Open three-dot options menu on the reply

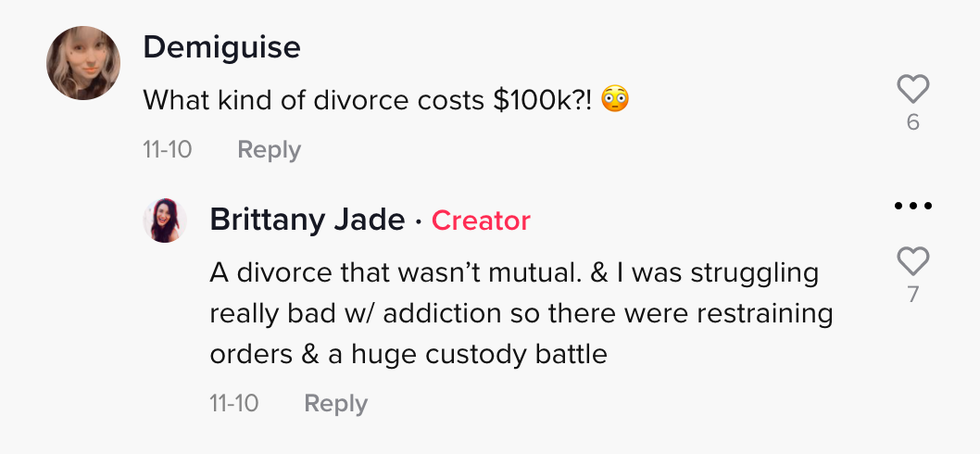(x=912, y=206)
